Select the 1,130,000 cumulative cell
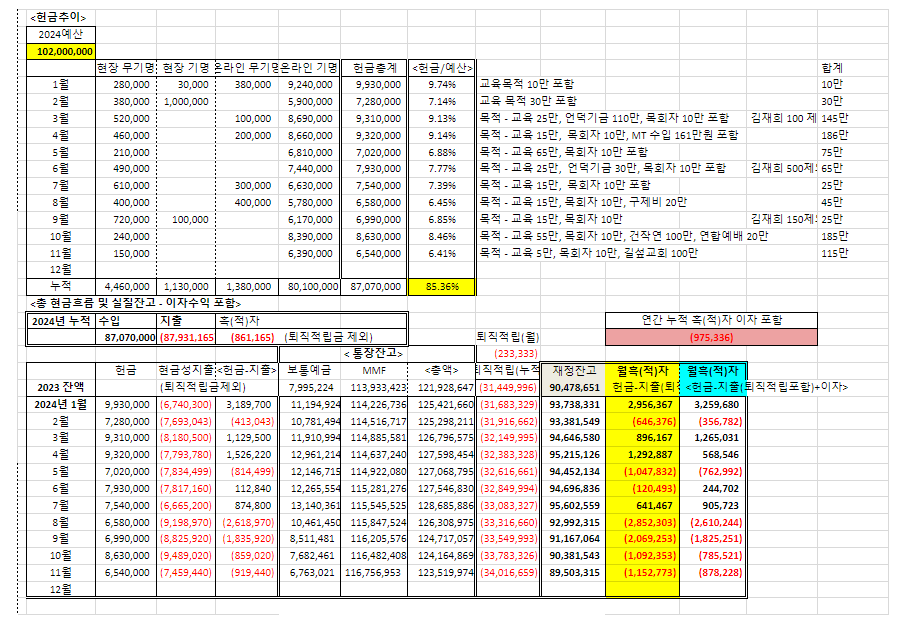The image size is (902, 627). pos(186,286)
